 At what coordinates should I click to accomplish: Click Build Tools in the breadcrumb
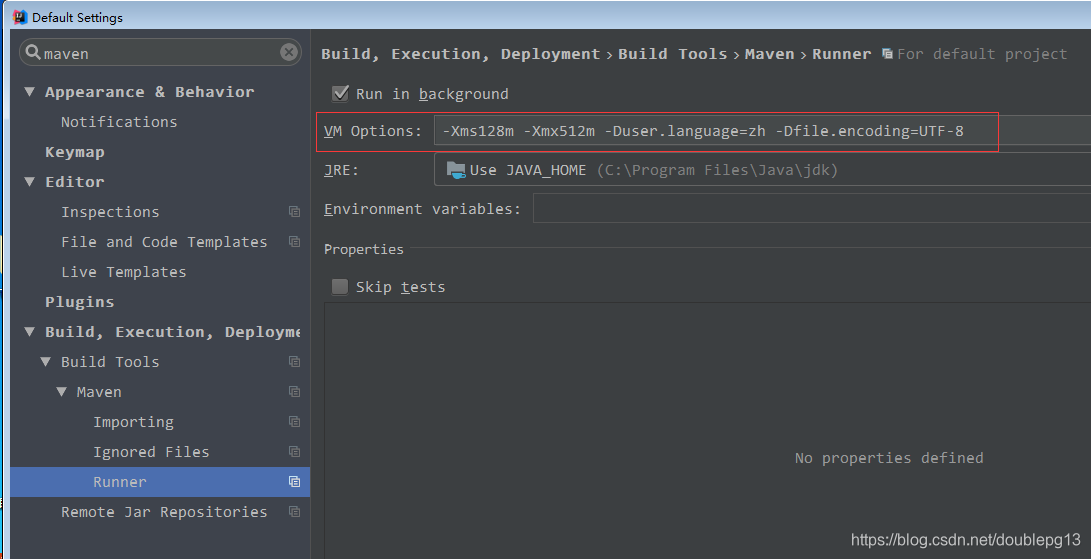(672, 54)
